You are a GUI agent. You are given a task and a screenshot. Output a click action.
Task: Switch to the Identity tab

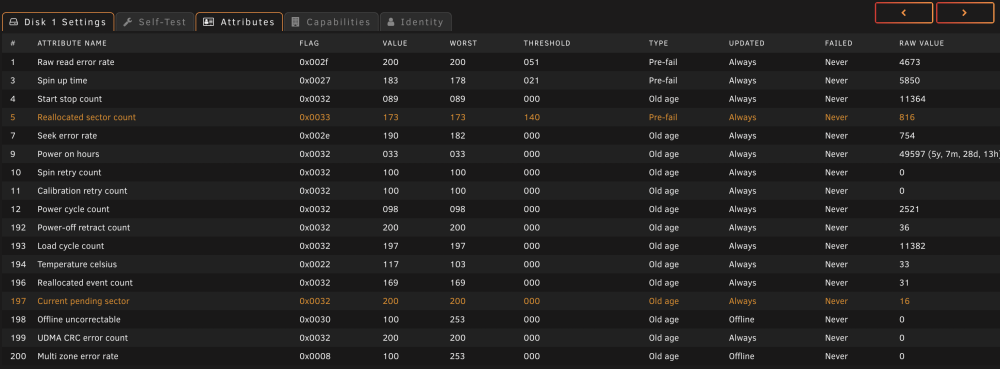(x=416, y=22)
